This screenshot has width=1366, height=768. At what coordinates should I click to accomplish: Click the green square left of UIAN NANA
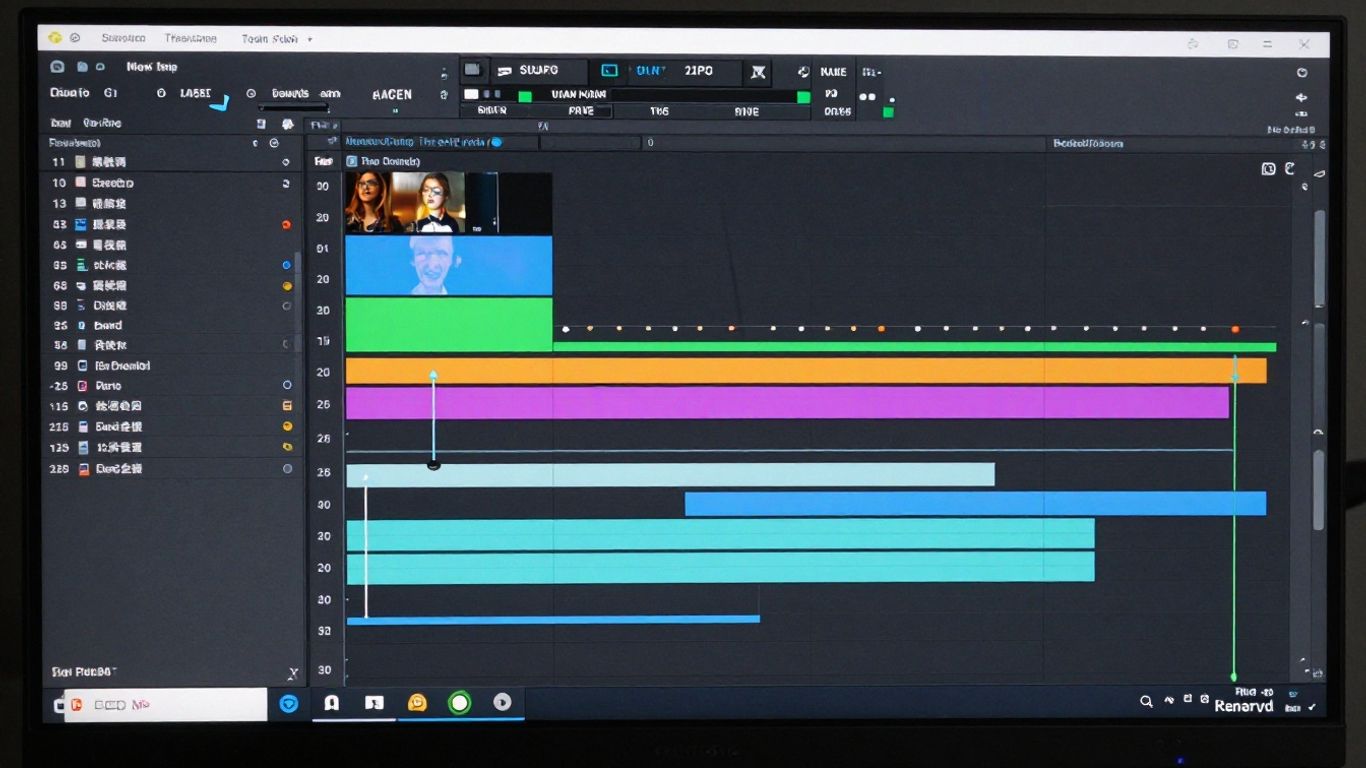pyautogui.click(x=524, y=96)
